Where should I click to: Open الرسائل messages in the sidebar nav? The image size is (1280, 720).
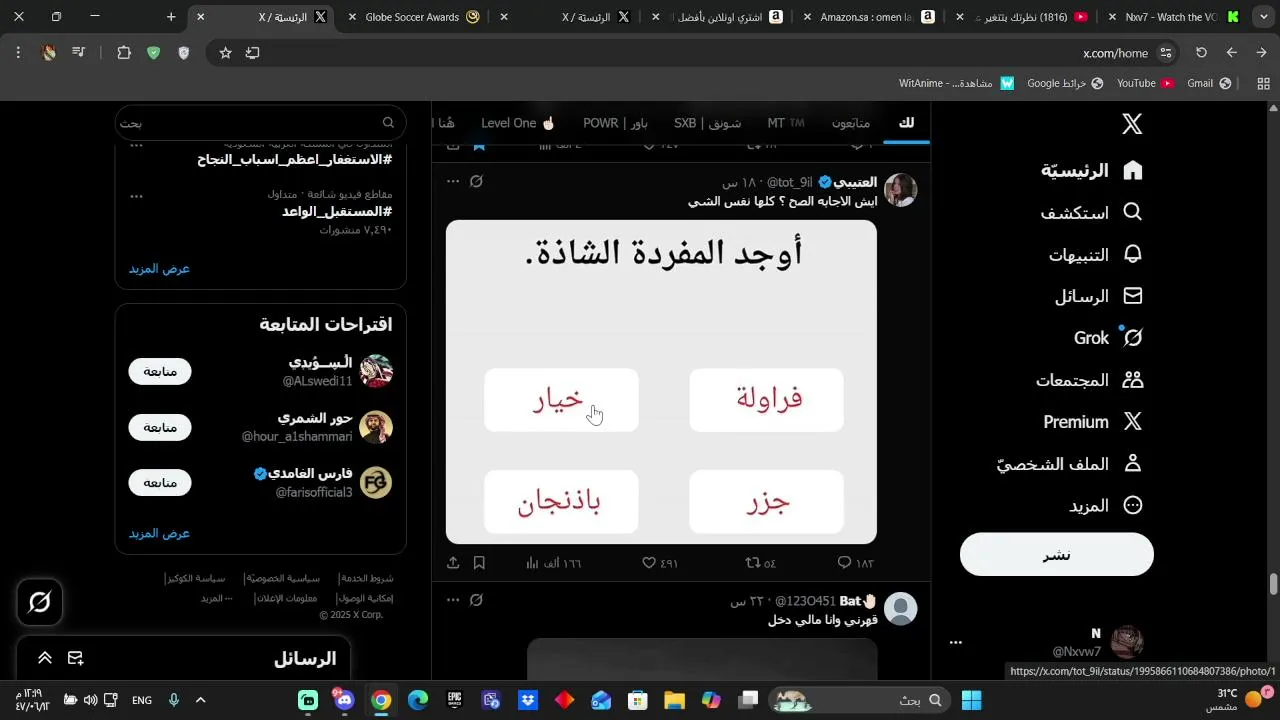click(x=1099, y=296)
